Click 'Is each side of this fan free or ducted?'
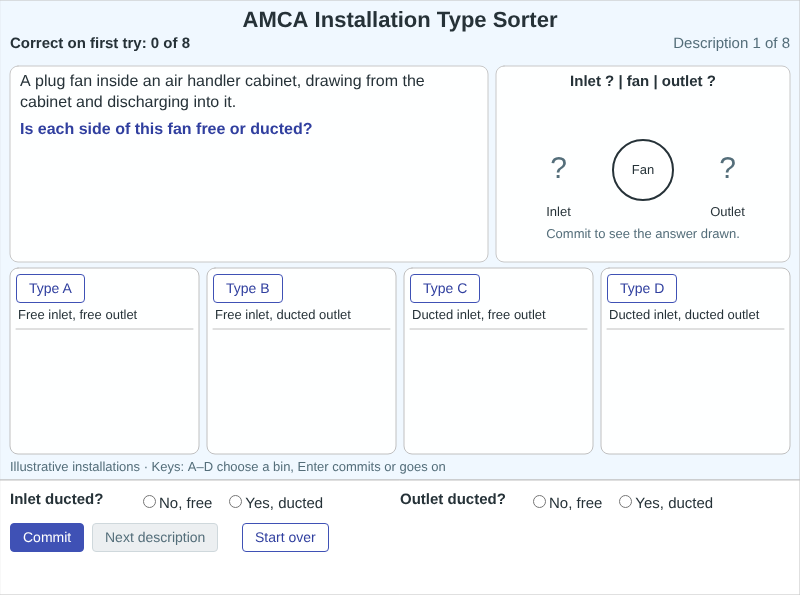This screenshot has height=597, width=800. point(166,129)
